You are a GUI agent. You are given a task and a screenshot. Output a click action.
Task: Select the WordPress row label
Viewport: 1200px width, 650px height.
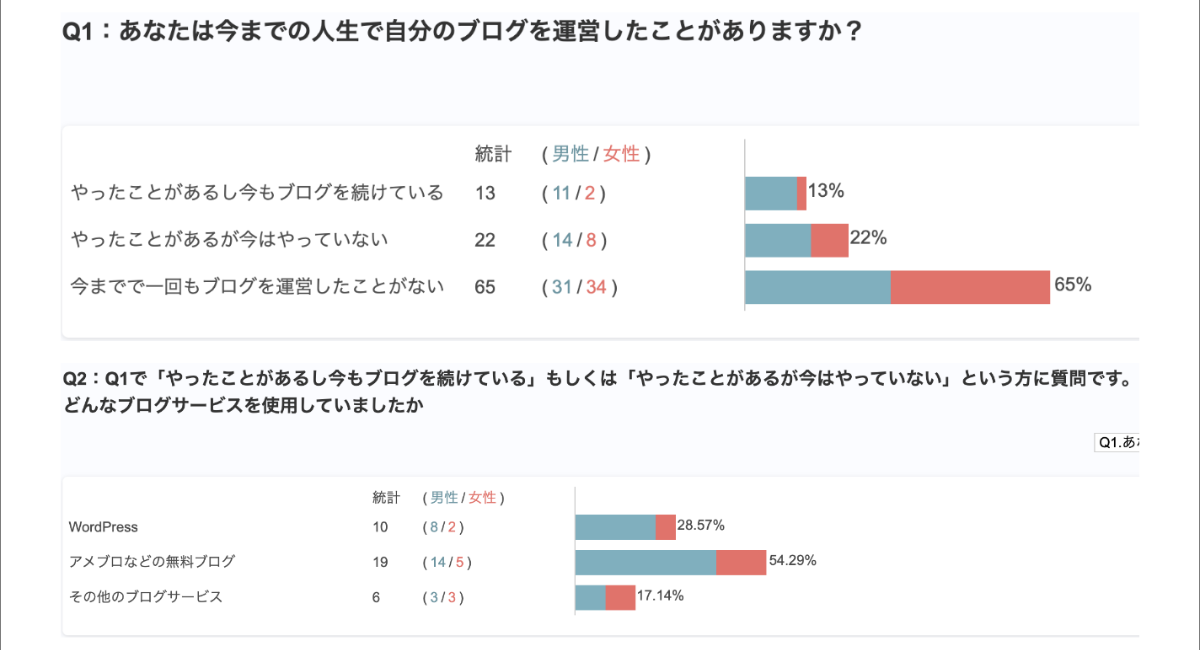[x=103, y=527]
